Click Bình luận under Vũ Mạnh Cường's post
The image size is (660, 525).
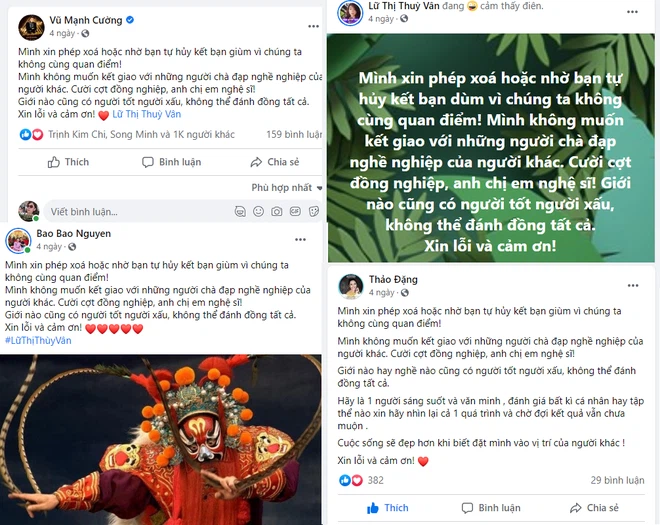tap(172, 162)
